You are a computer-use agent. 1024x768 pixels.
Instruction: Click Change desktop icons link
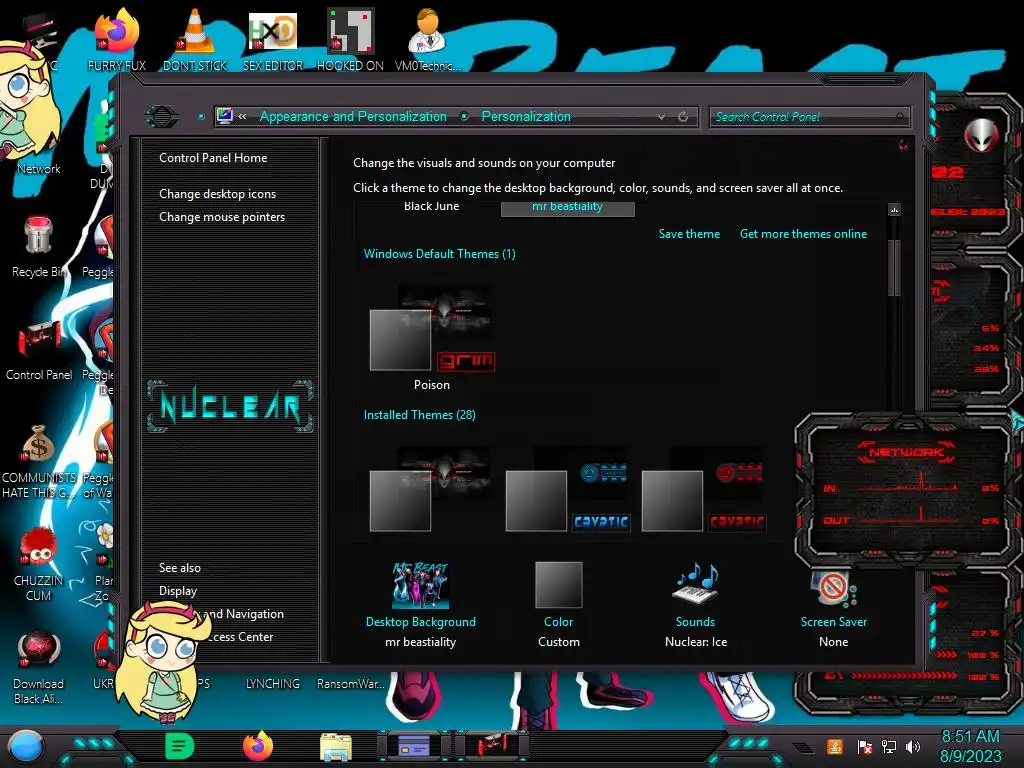217,194
